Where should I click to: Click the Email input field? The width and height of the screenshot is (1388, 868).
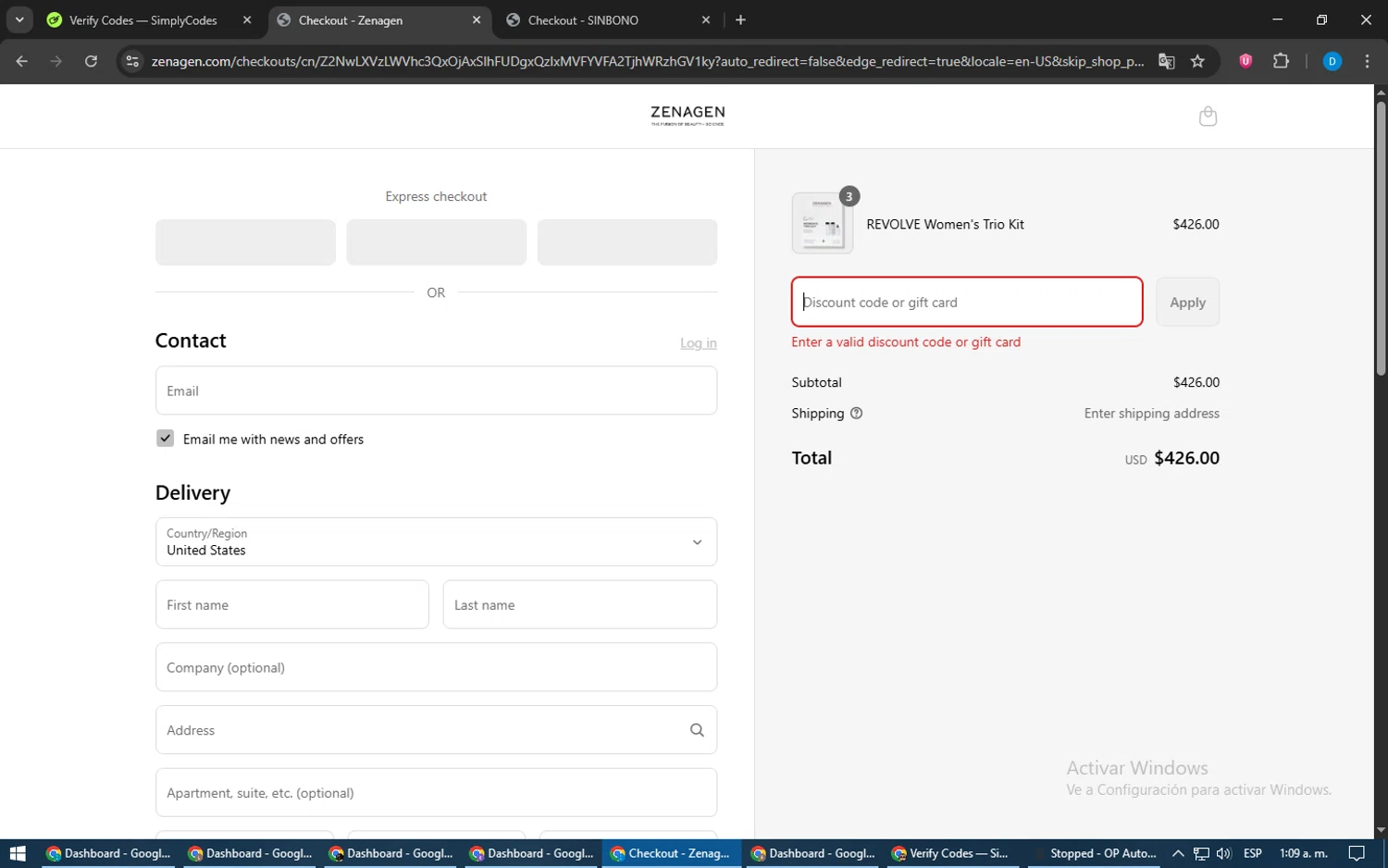click(x=436, y=391)
